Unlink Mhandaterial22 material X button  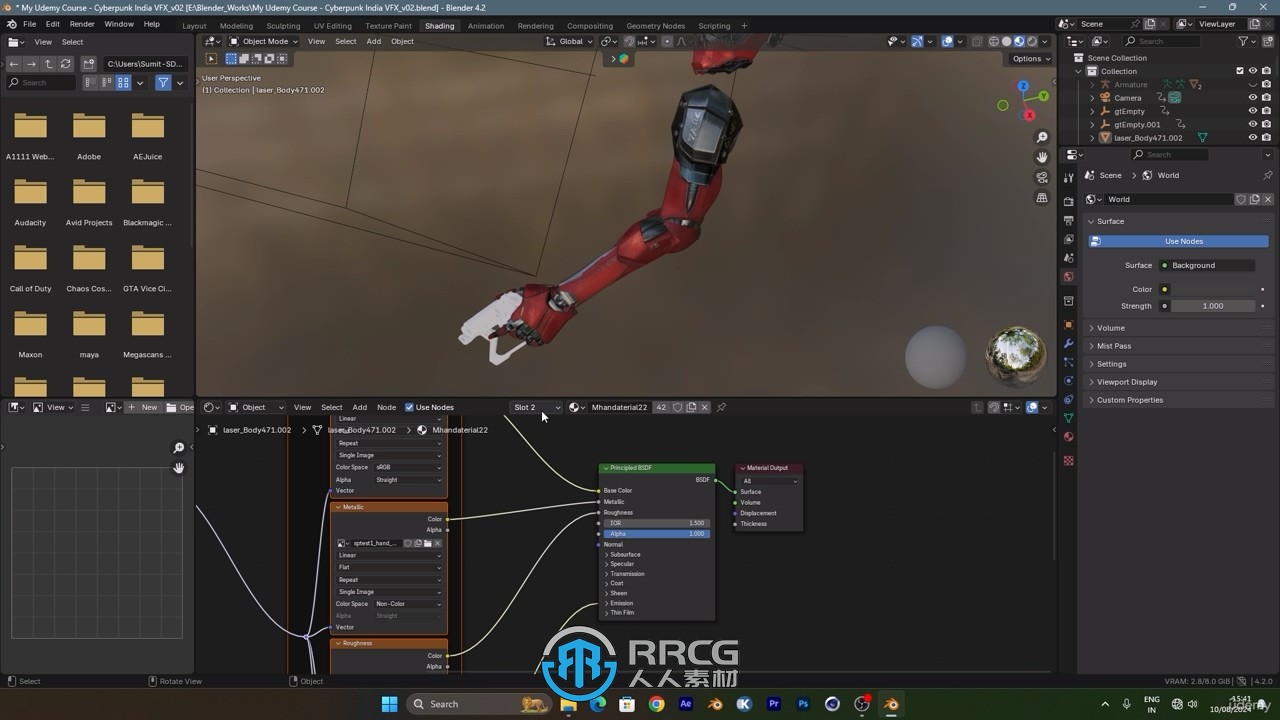704,407
